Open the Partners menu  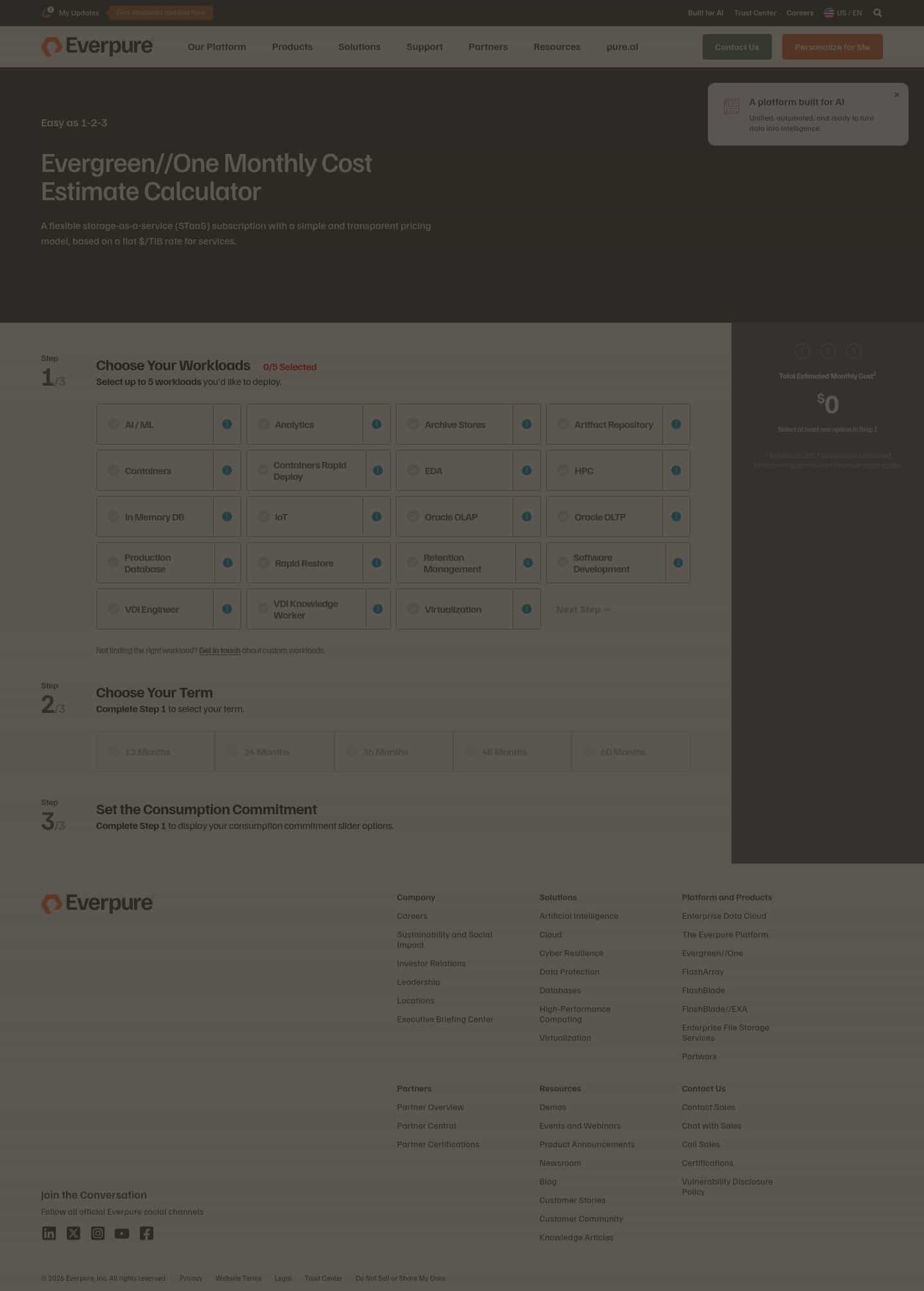point(488,47)
